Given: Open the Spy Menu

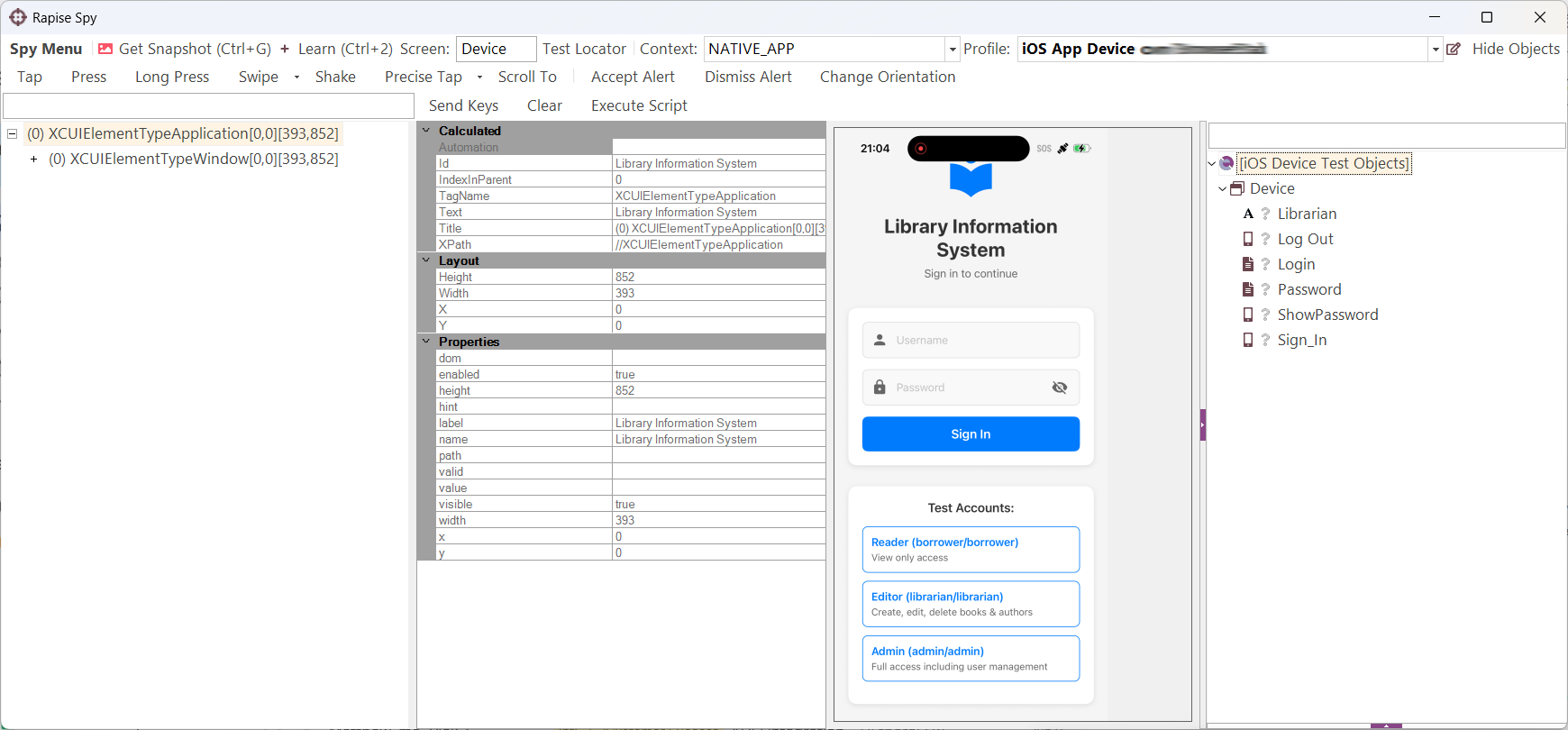Looking at the screenshot, I should (x=46, y=49).
